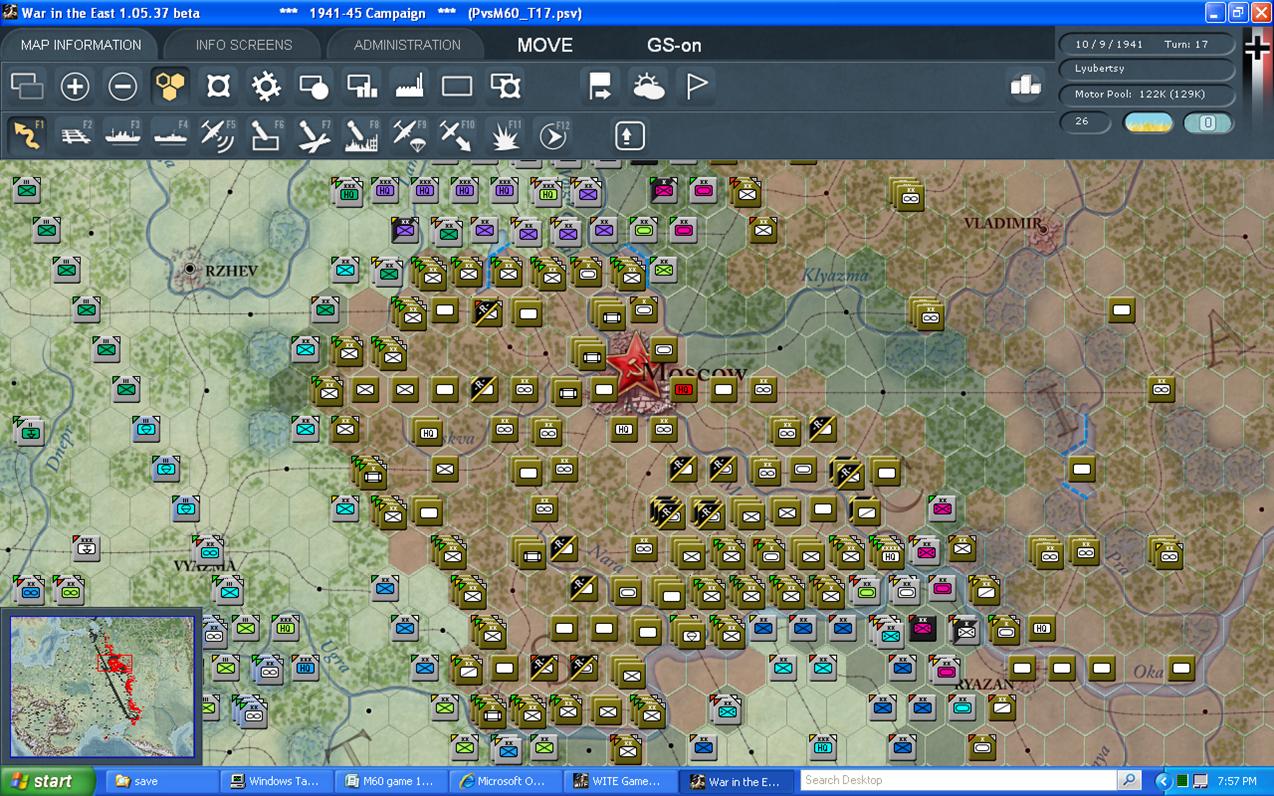Select the F2 rail mode icon
Screen dimensions: 1274x796
pos(75,135)
